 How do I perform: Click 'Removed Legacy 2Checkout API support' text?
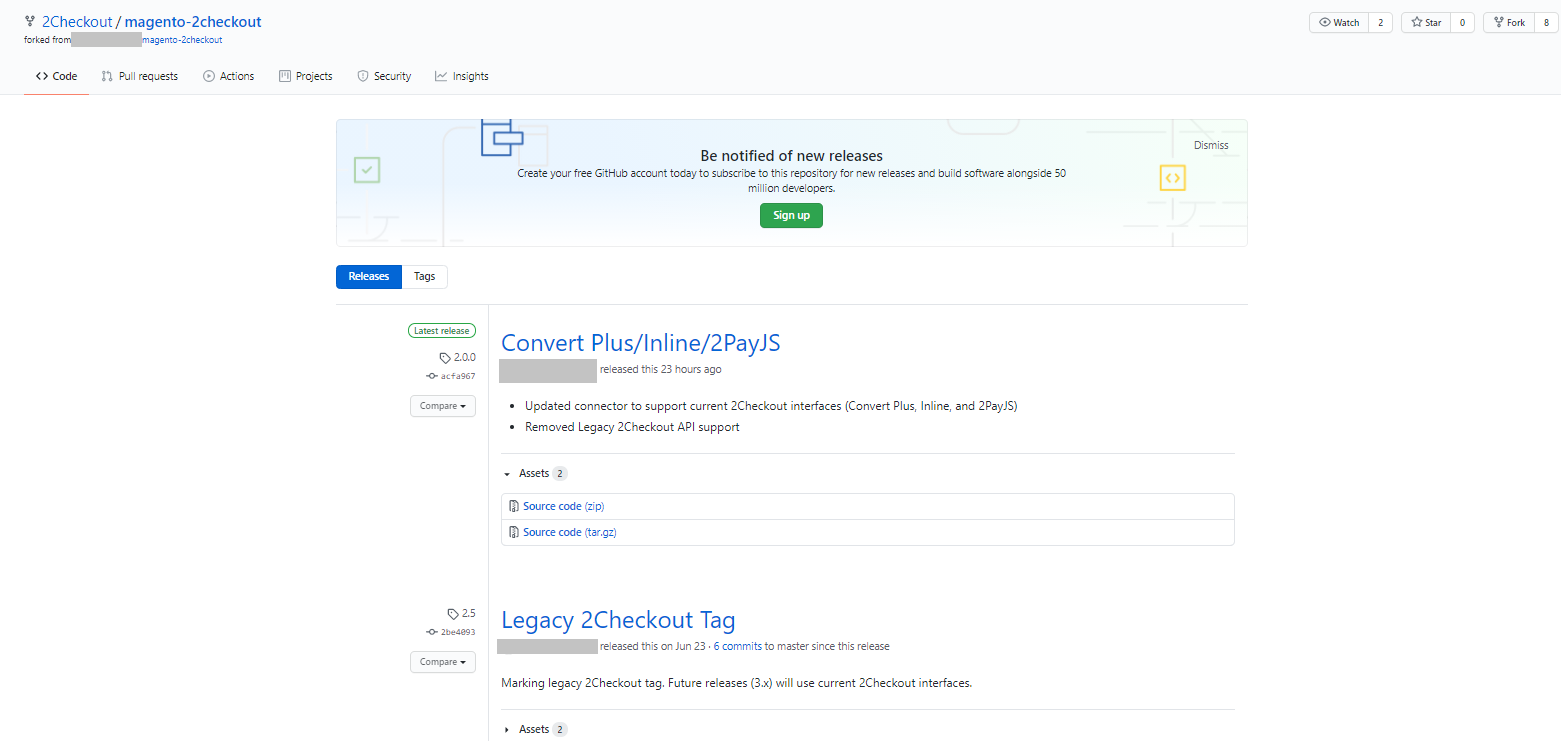coord(632,427)
